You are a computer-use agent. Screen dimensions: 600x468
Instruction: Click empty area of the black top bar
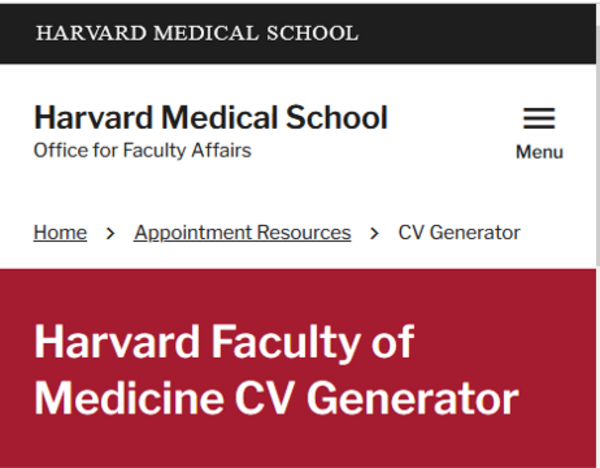480,33
